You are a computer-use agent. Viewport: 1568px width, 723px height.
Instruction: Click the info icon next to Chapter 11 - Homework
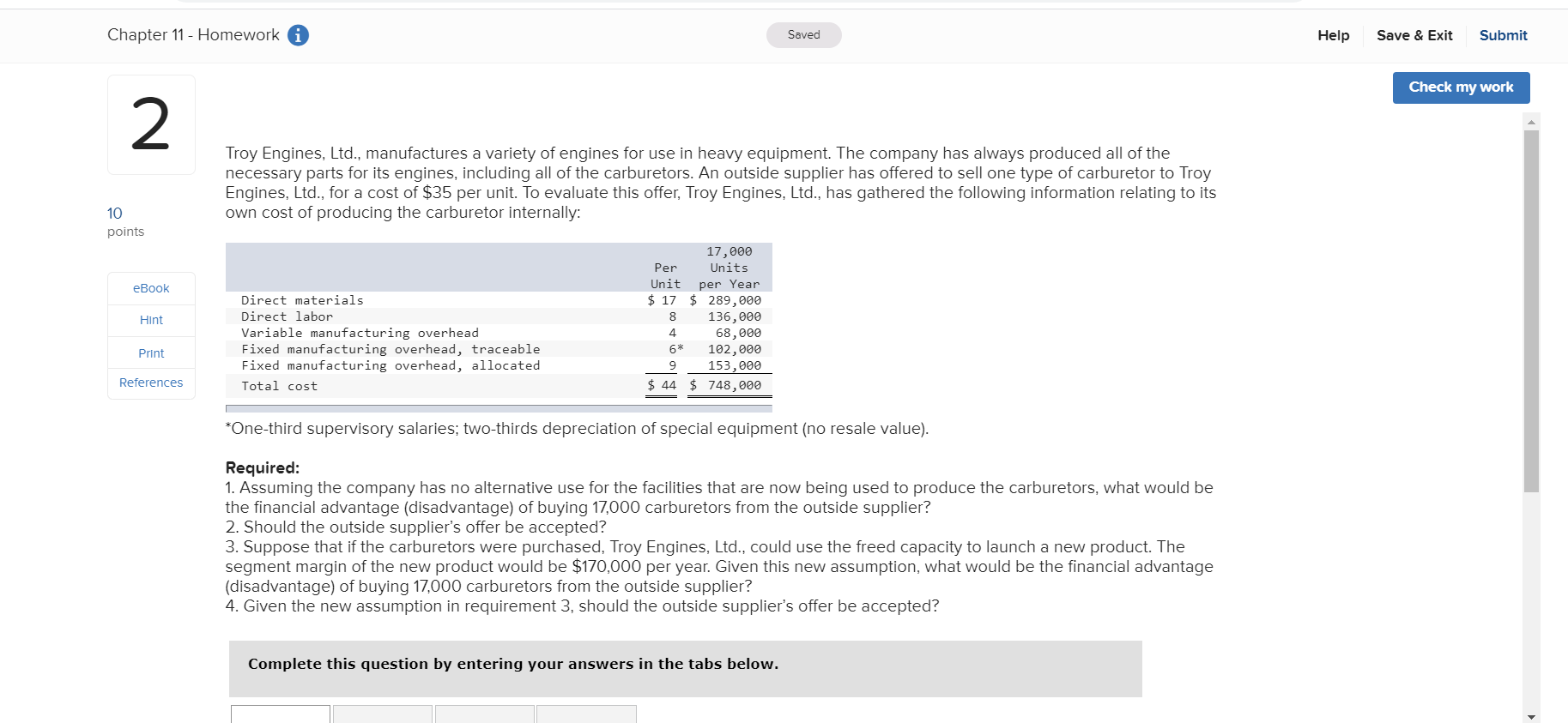(x=298, y=35)
